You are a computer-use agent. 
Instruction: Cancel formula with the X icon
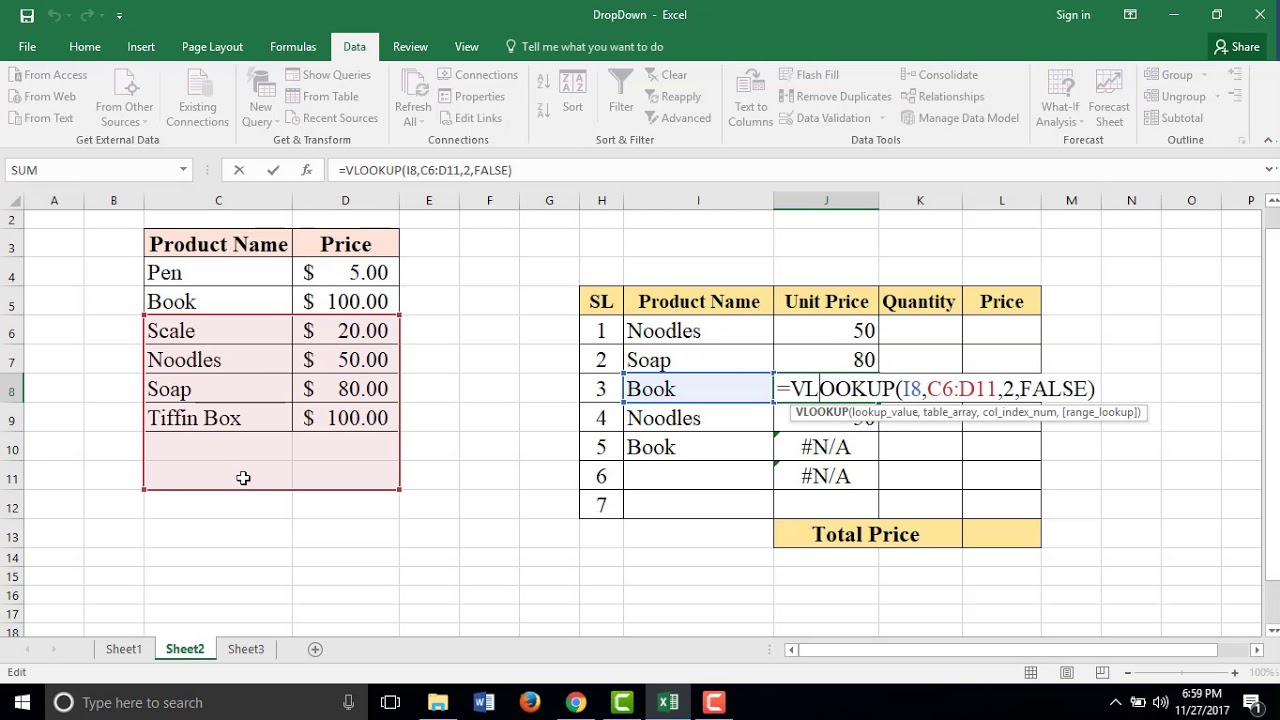coord(239,170)
